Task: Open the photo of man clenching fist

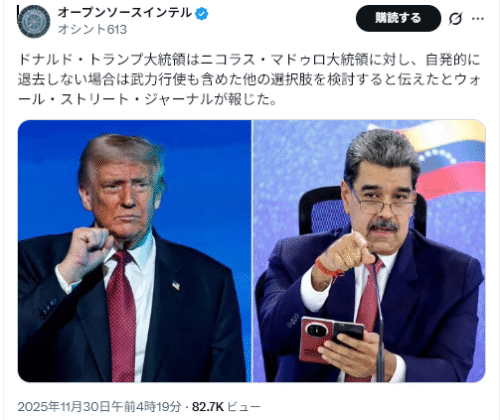Action: (134, 251)
